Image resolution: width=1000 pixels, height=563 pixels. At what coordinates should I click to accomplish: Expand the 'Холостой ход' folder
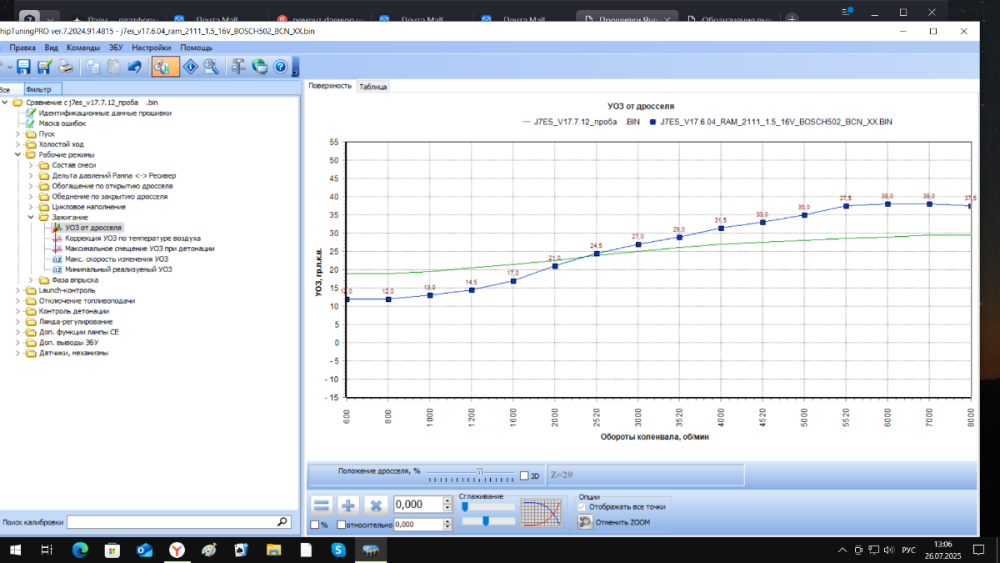[19, 144]
